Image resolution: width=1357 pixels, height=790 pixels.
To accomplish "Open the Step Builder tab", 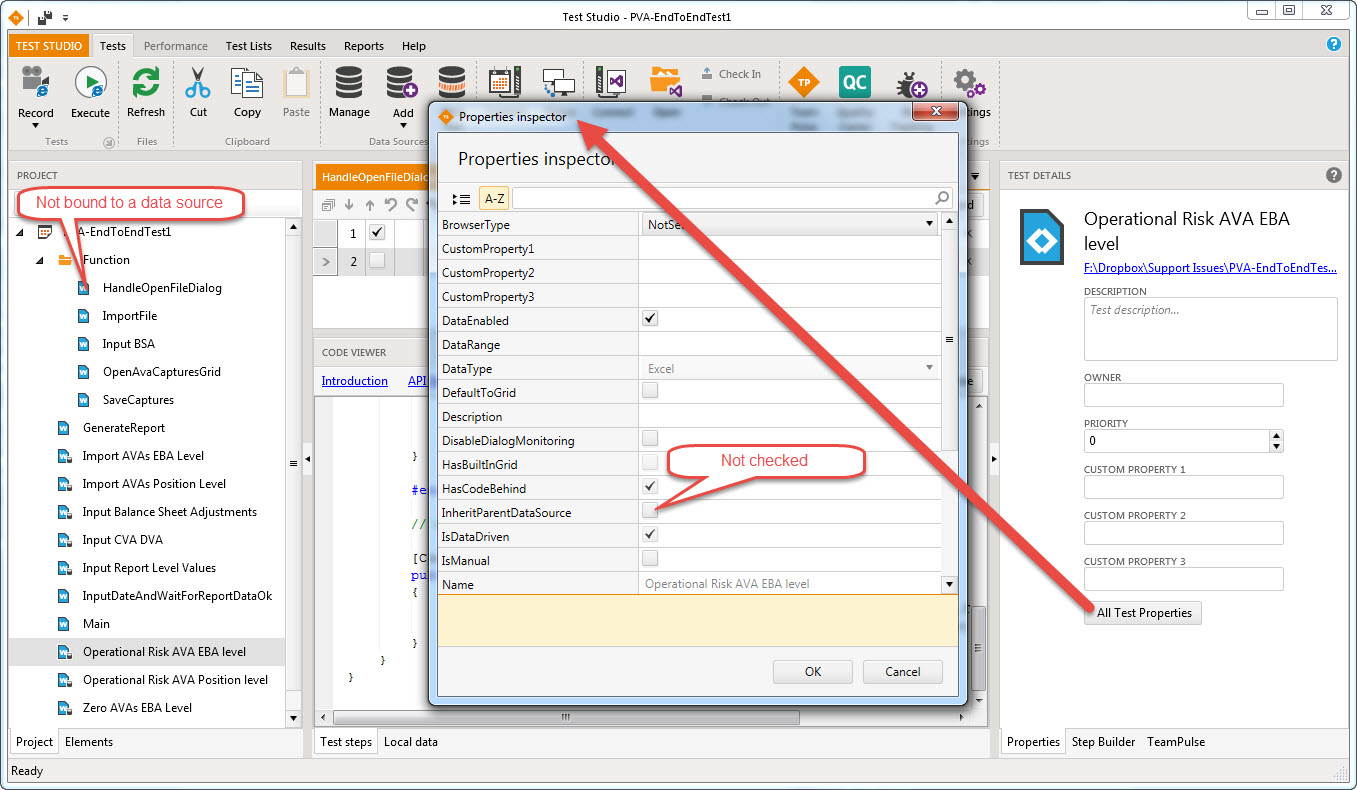I will pos(1104,742).
